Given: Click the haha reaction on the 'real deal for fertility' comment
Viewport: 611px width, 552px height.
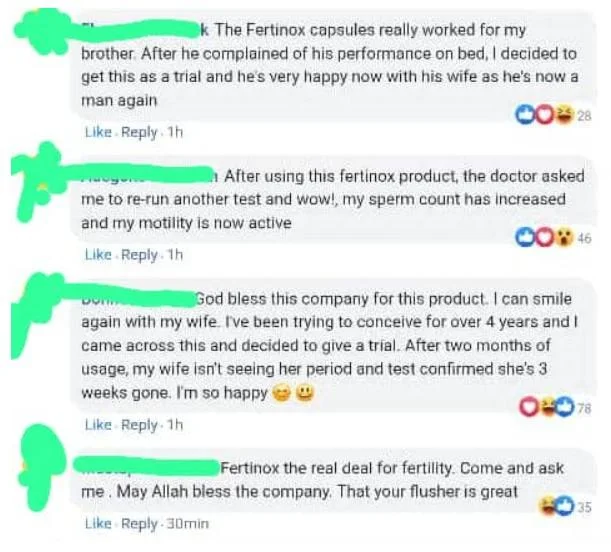Looking at the screenshot, I should point(548,505).
